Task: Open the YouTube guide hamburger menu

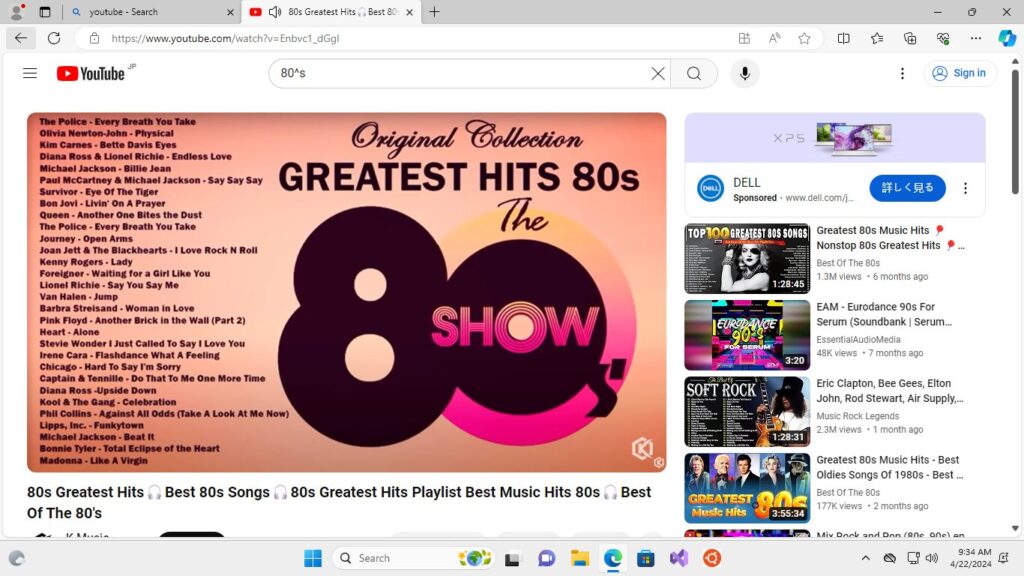Action: click(30, 73)
